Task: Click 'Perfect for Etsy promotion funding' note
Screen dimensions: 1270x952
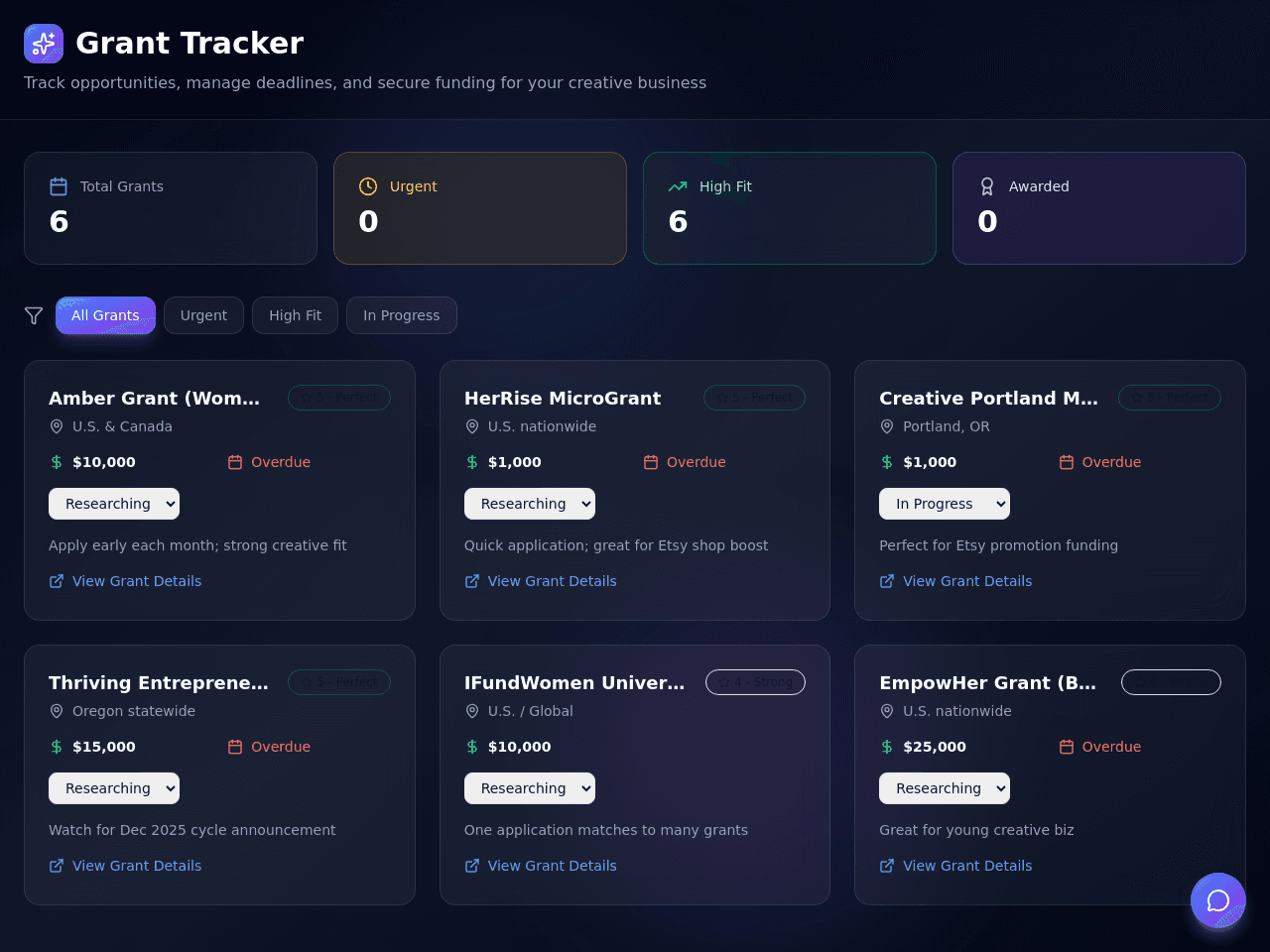Action: tap(999, 545)
